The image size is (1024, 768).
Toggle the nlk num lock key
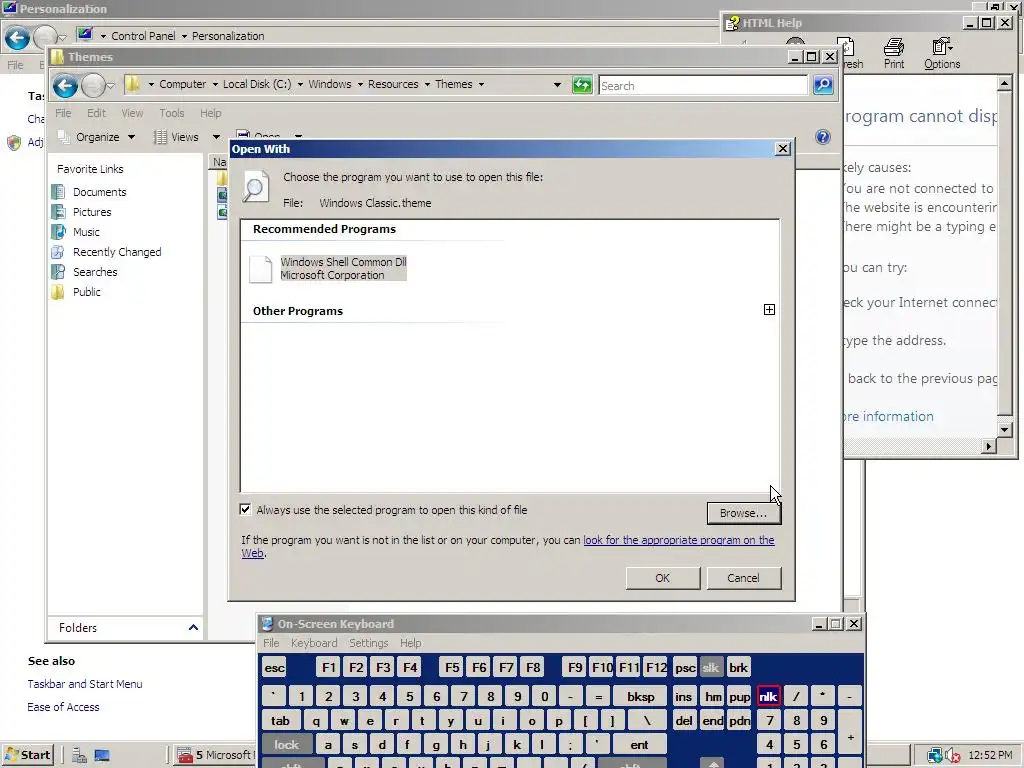[768, 697]
